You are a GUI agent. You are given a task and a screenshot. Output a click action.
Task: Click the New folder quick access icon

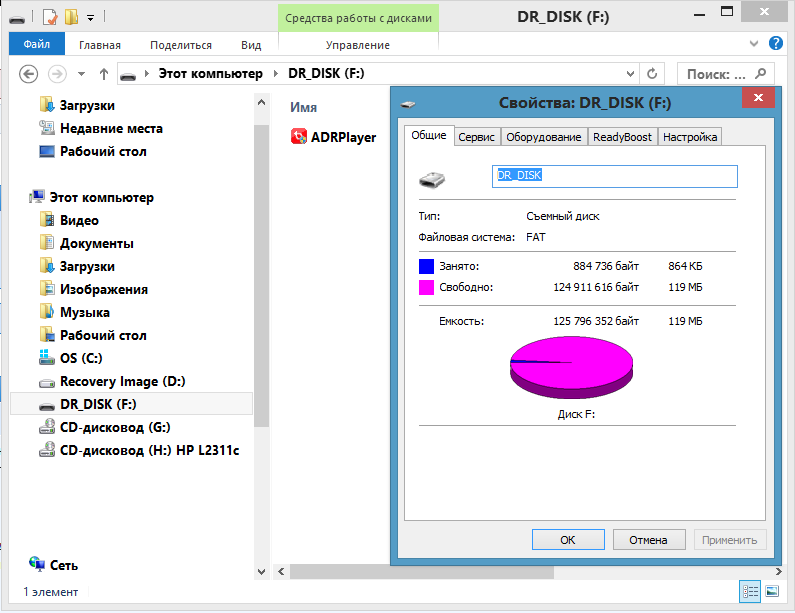point(71,17)
